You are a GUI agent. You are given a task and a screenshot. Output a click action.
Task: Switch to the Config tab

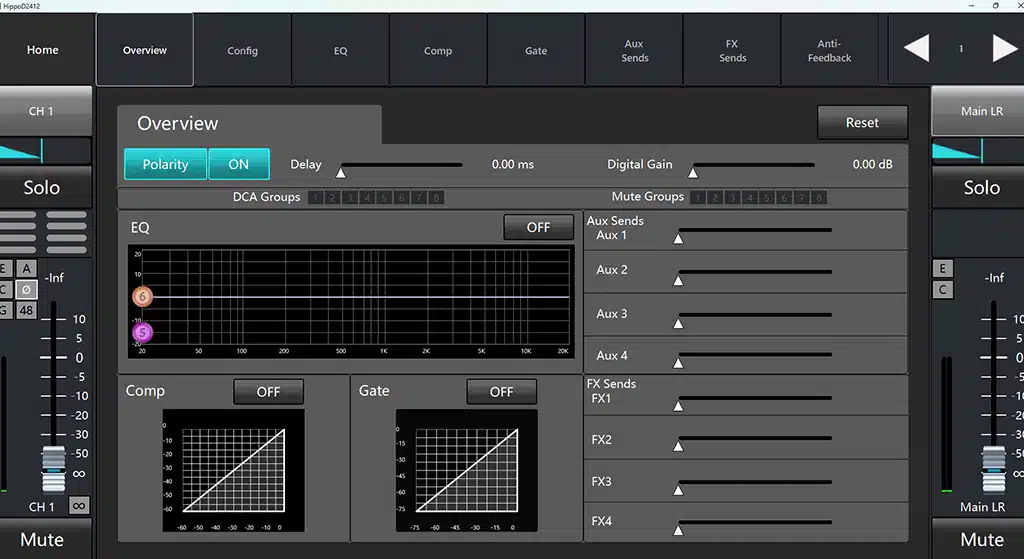pyautogui.click(x=242, y=50)
